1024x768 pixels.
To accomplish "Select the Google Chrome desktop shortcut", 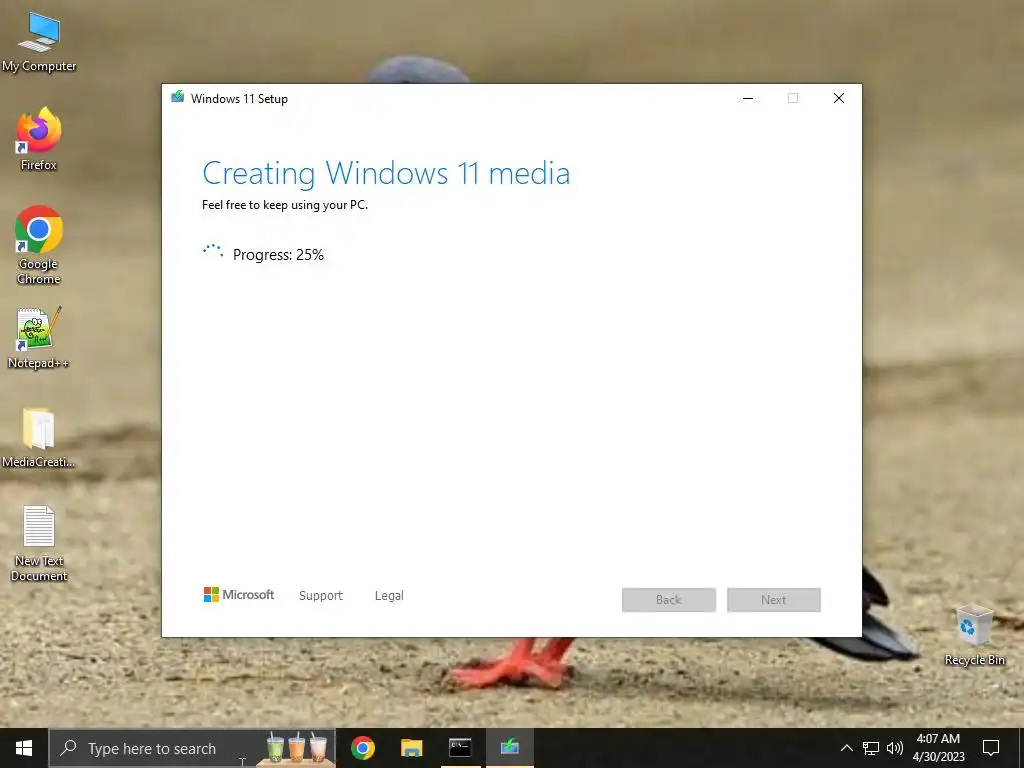I will [39, 245].
